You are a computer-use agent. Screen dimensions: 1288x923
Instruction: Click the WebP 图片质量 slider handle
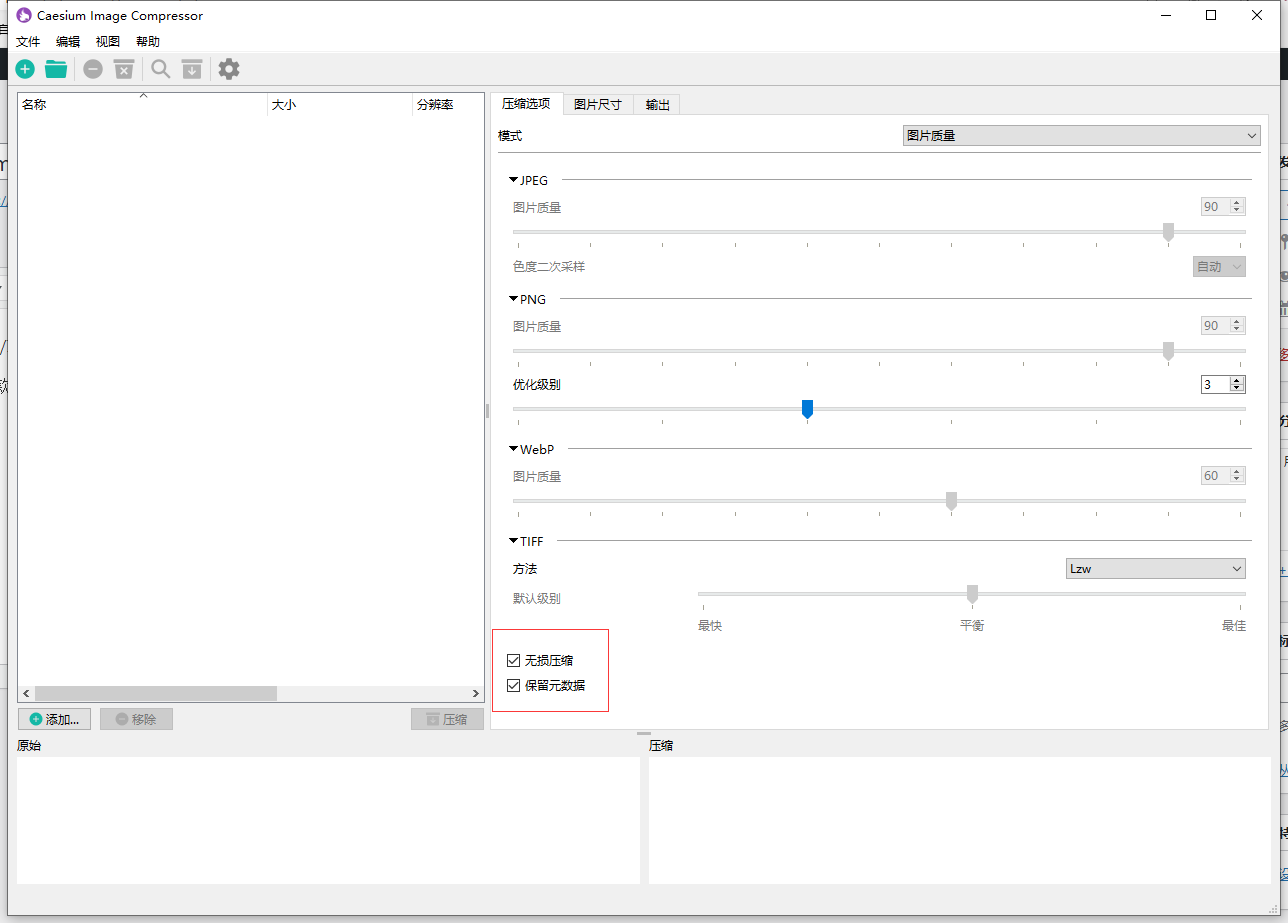[951, 501]
